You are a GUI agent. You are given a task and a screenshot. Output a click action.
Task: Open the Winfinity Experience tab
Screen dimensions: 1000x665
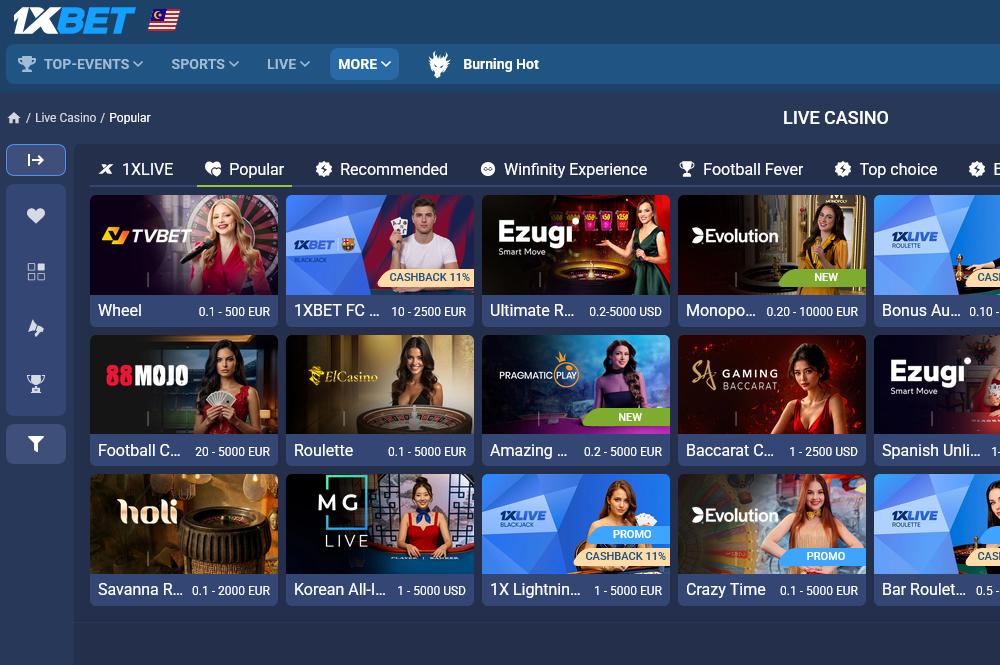(564, 170)
